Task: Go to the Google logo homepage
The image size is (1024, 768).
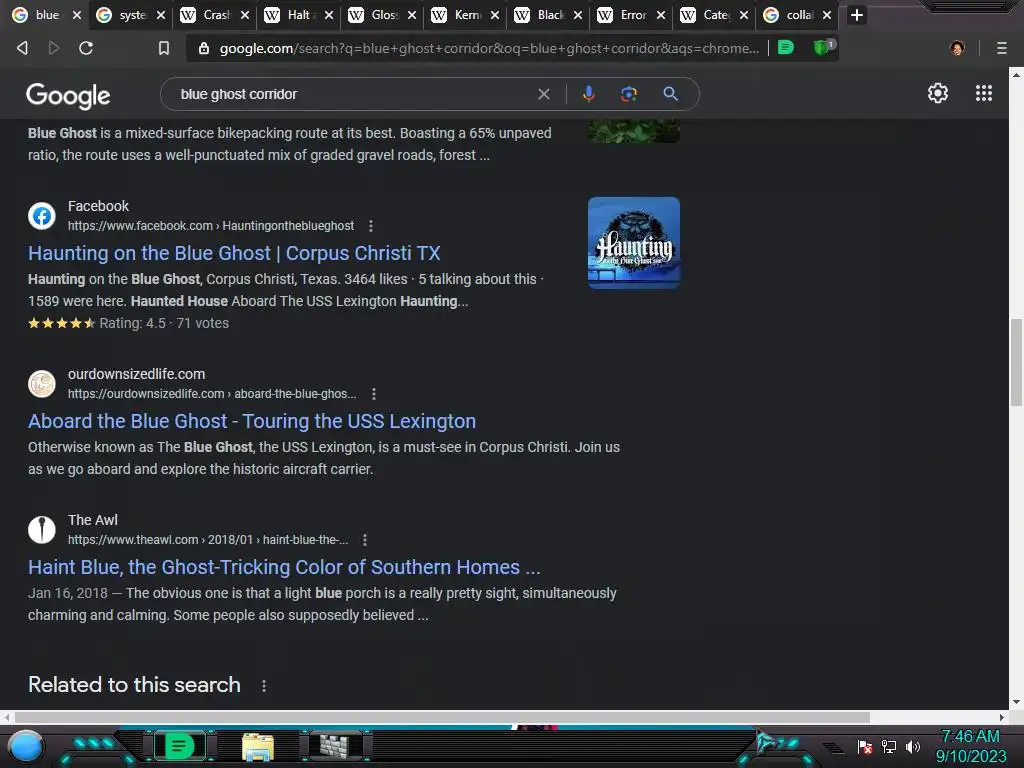Action: 68,95
